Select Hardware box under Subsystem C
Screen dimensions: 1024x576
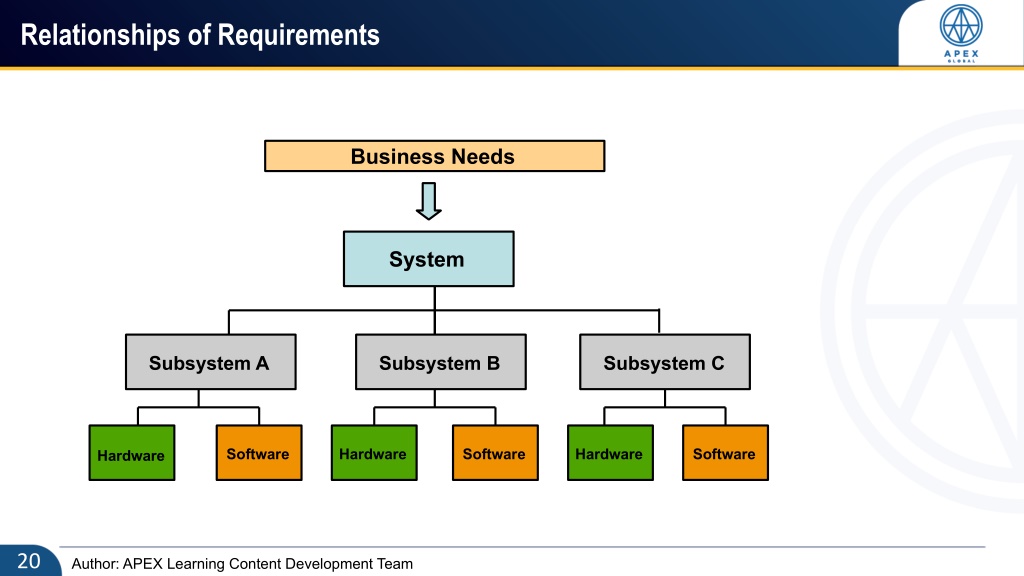click(610, 453)
